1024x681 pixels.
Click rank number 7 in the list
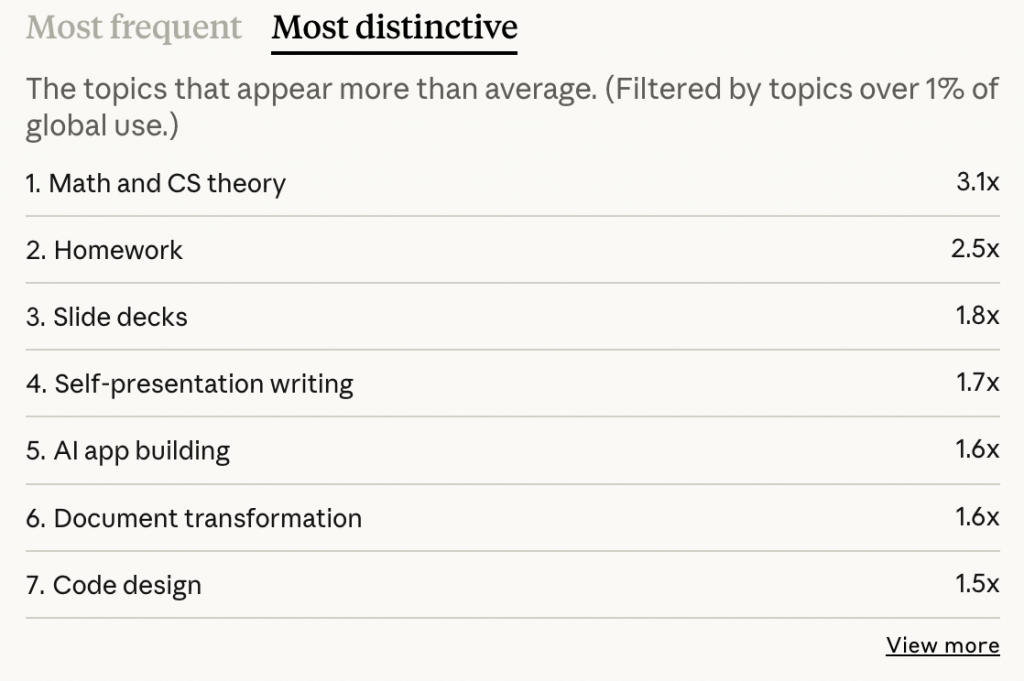pos(35,586)
